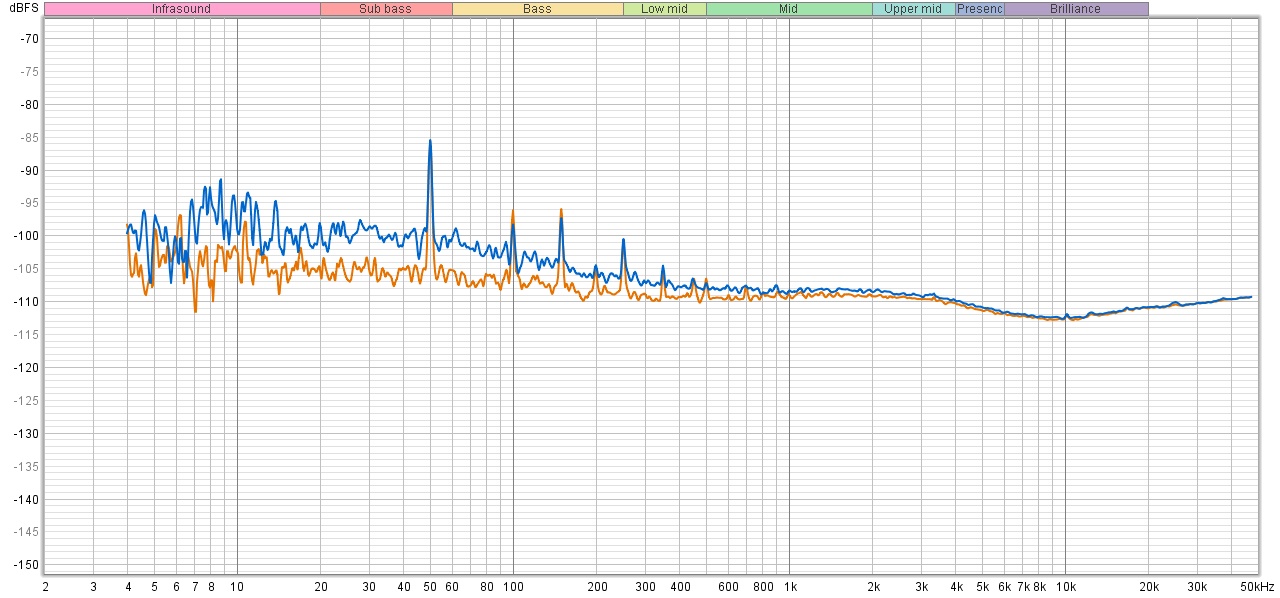Click the 100 frequency axis label
Screen dimensions: 1280x598
pos(514,586)
